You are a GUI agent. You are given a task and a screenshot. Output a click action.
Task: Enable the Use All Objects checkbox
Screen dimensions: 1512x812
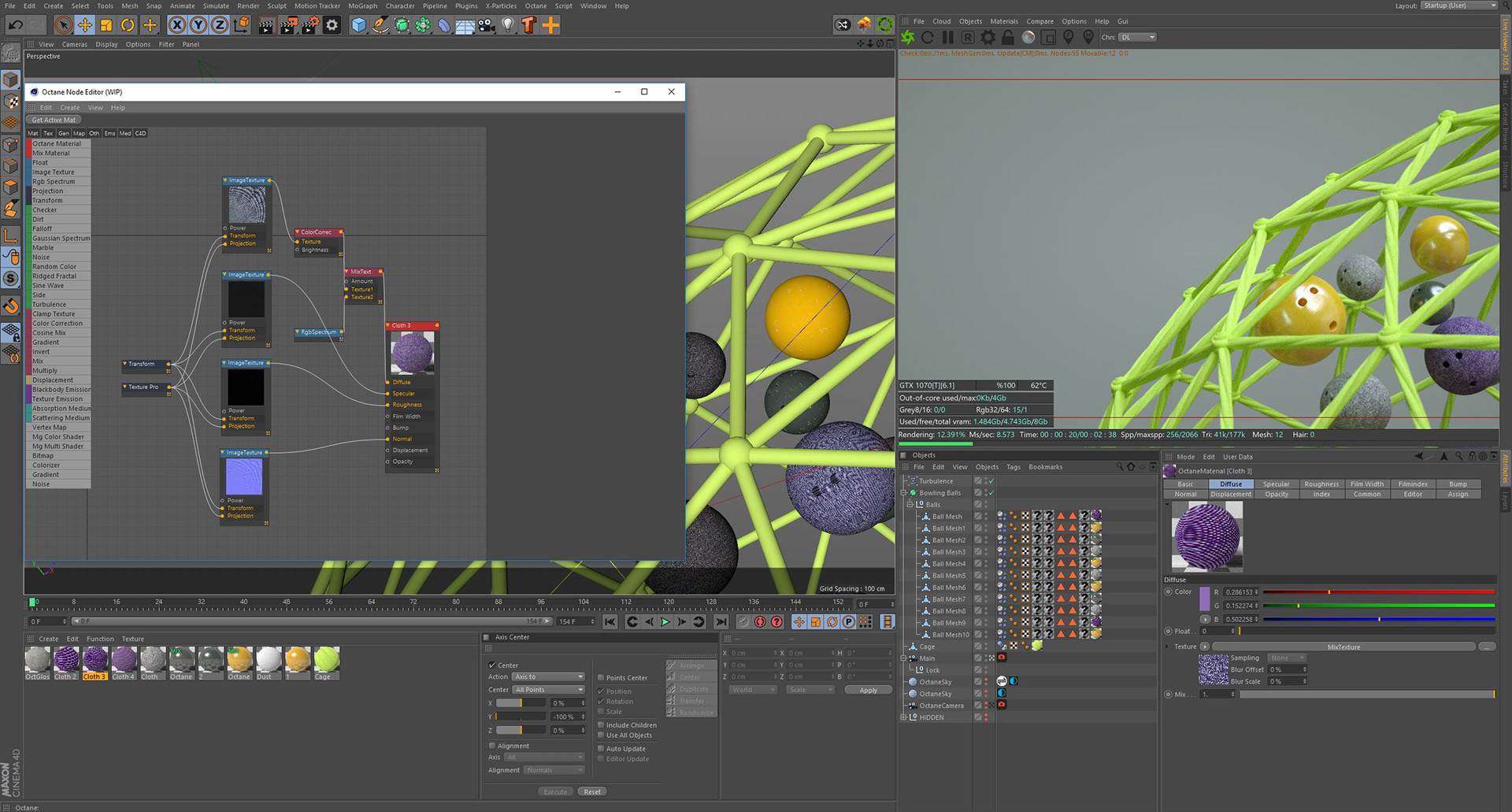[600, 735]
